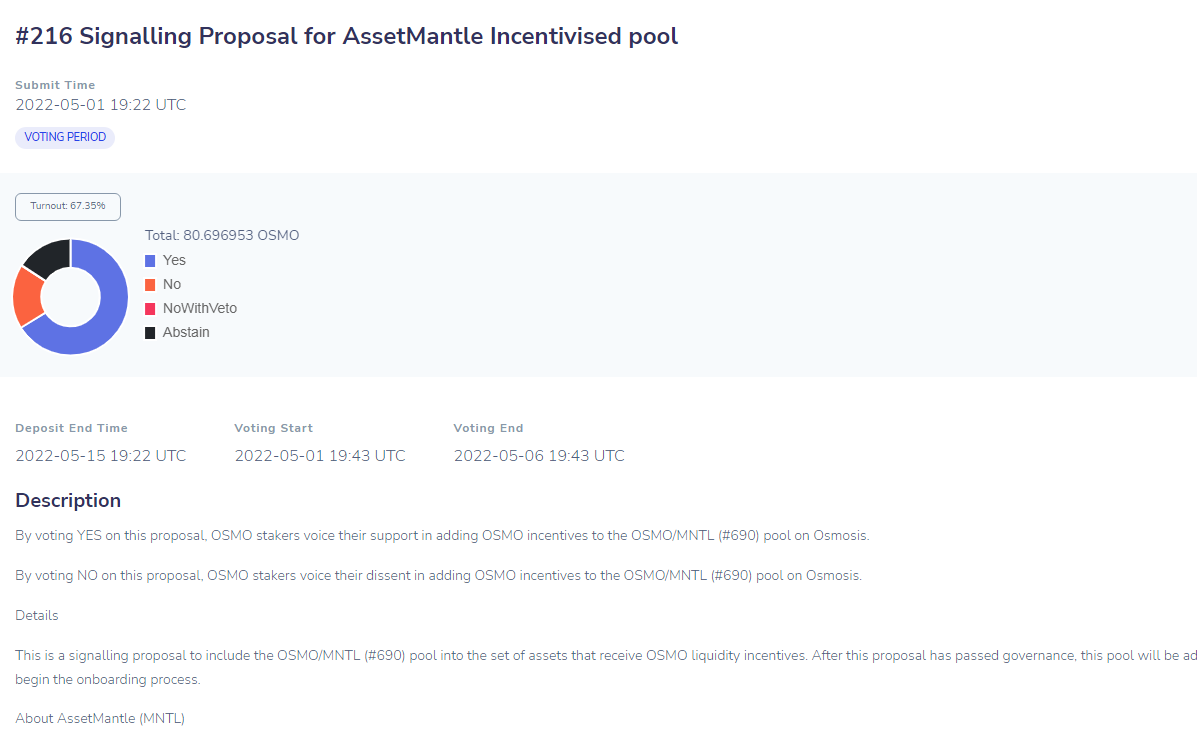Image resolution: width=1197 pixels, height=732 pixels.
Task: Click the Total 80.696953 OSMO text
Action: click(x=222, y=235)
